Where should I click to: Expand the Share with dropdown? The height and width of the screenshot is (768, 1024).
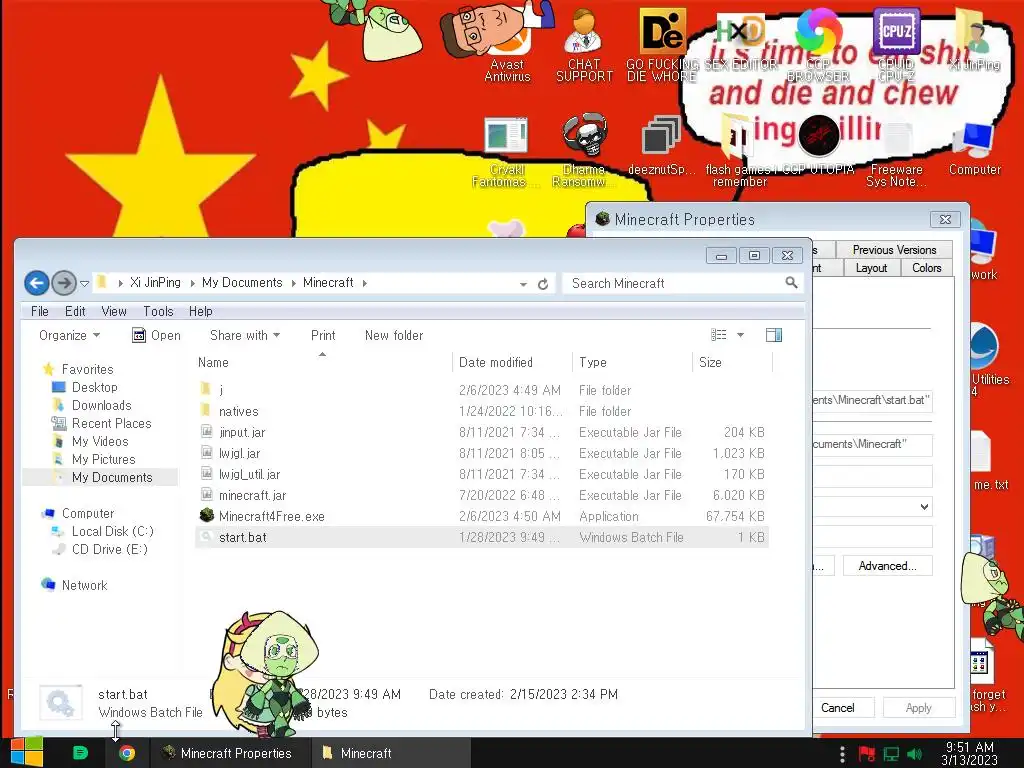pos(245,335)
